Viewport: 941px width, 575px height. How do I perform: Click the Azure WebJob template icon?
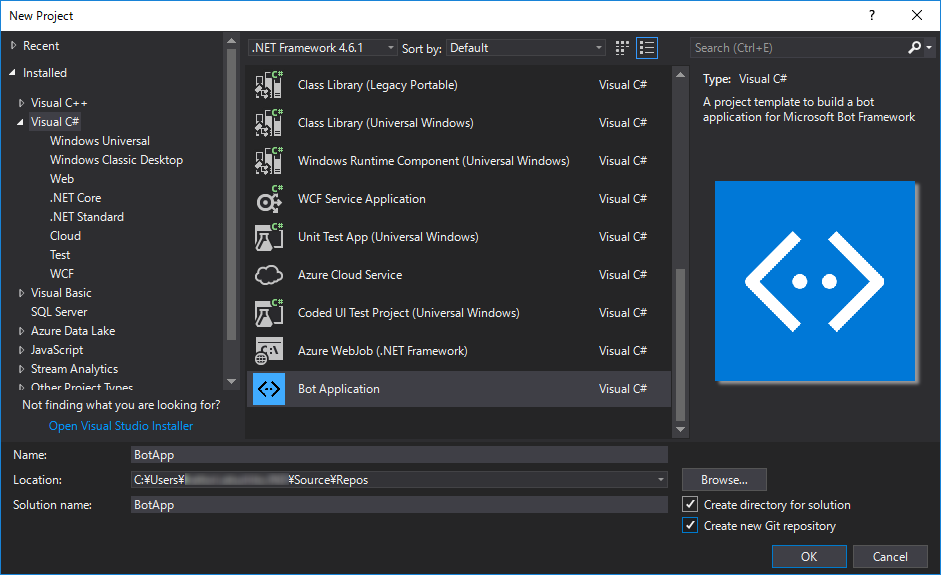[269, 351]
